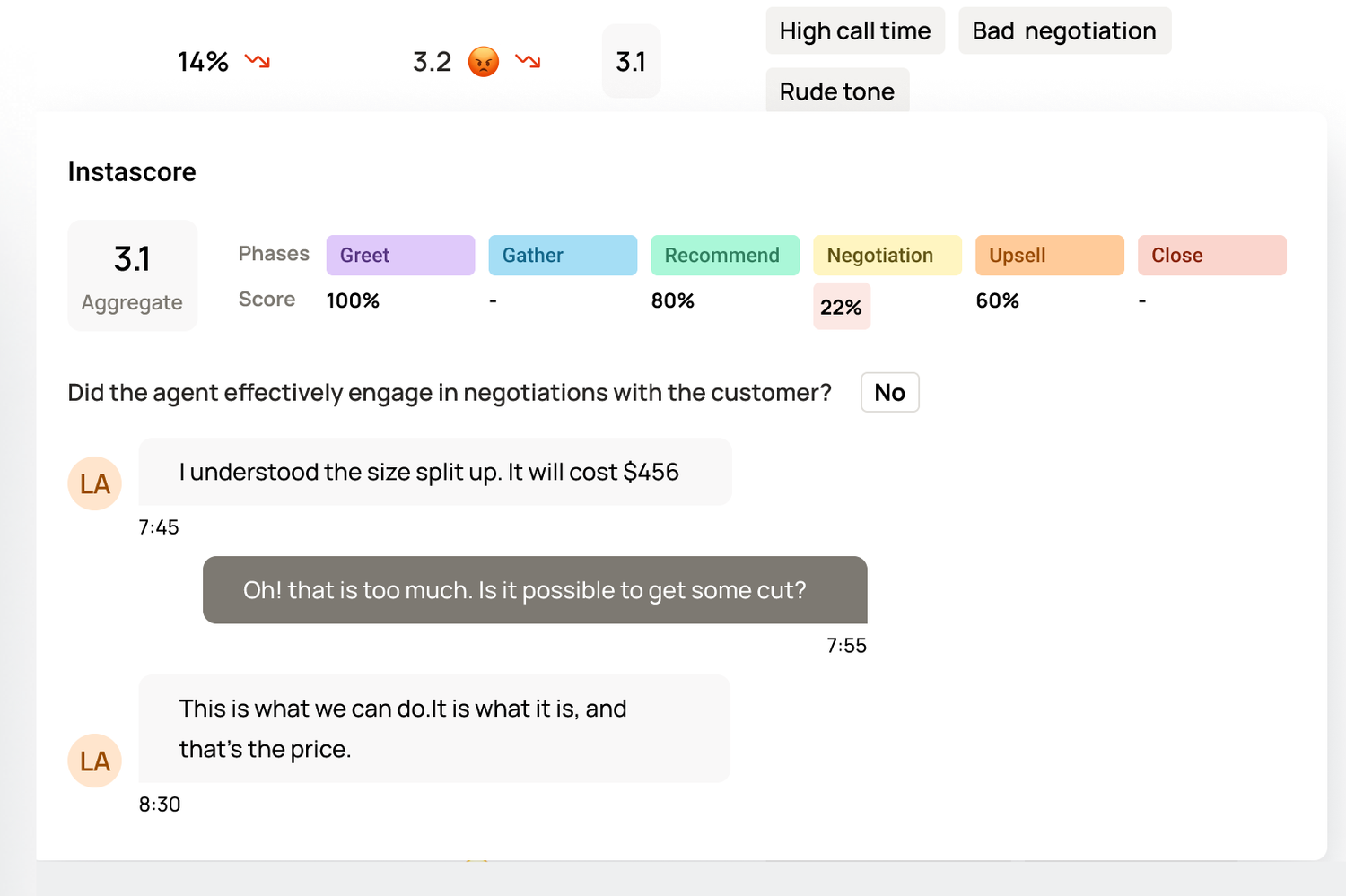Click the Rude tone tag
The width and height of the screenshot is (1346, 896).
click(x=836, y=91)
